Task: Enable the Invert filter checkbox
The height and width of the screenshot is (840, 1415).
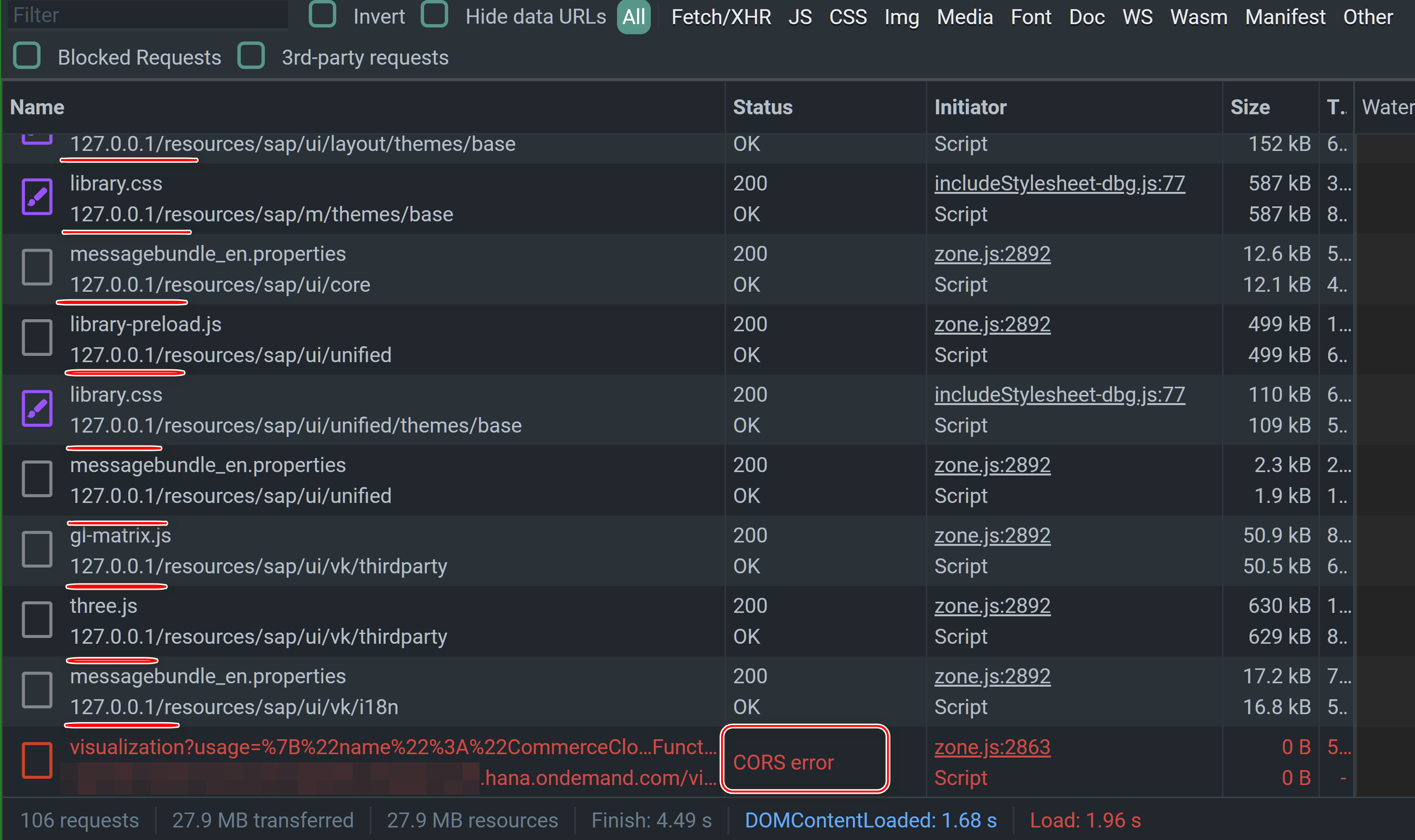Action: (x=322, y=15)
